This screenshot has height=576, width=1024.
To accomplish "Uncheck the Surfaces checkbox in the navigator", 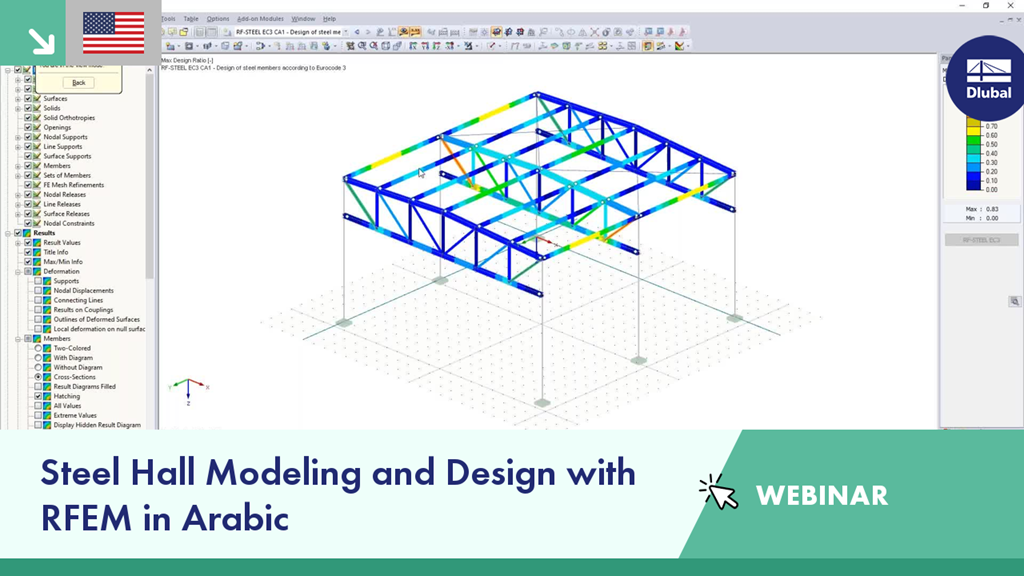I will coord(28,99).
